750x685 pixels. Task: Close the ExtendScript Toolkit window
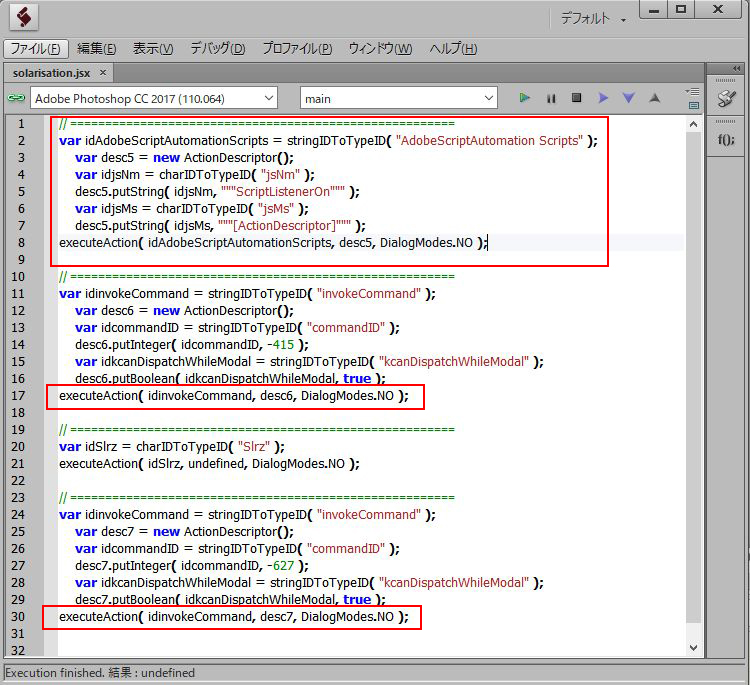(717, 10)
